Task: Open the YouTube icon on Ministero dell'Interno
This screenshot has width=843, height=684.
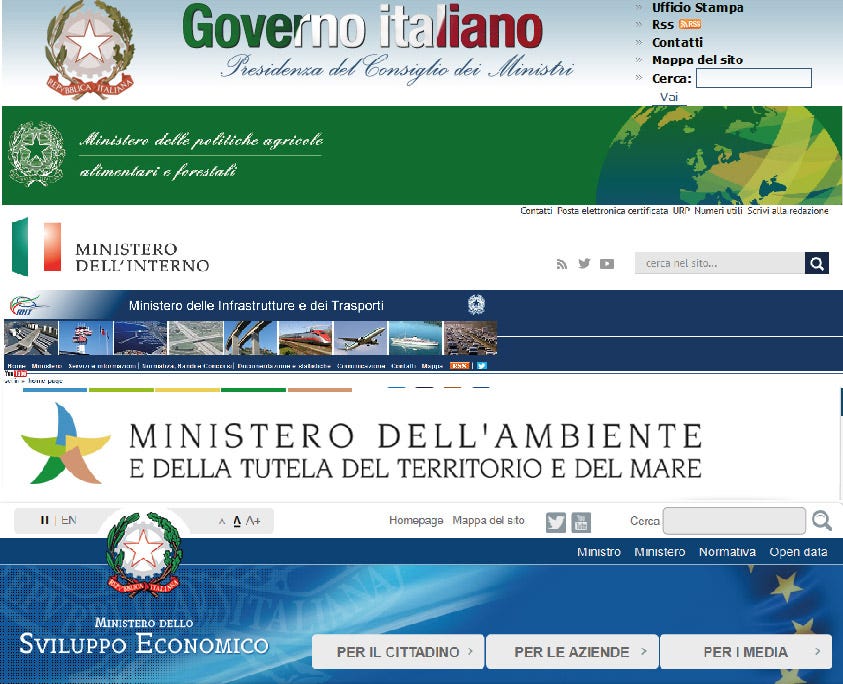Action: coord(607,263)
